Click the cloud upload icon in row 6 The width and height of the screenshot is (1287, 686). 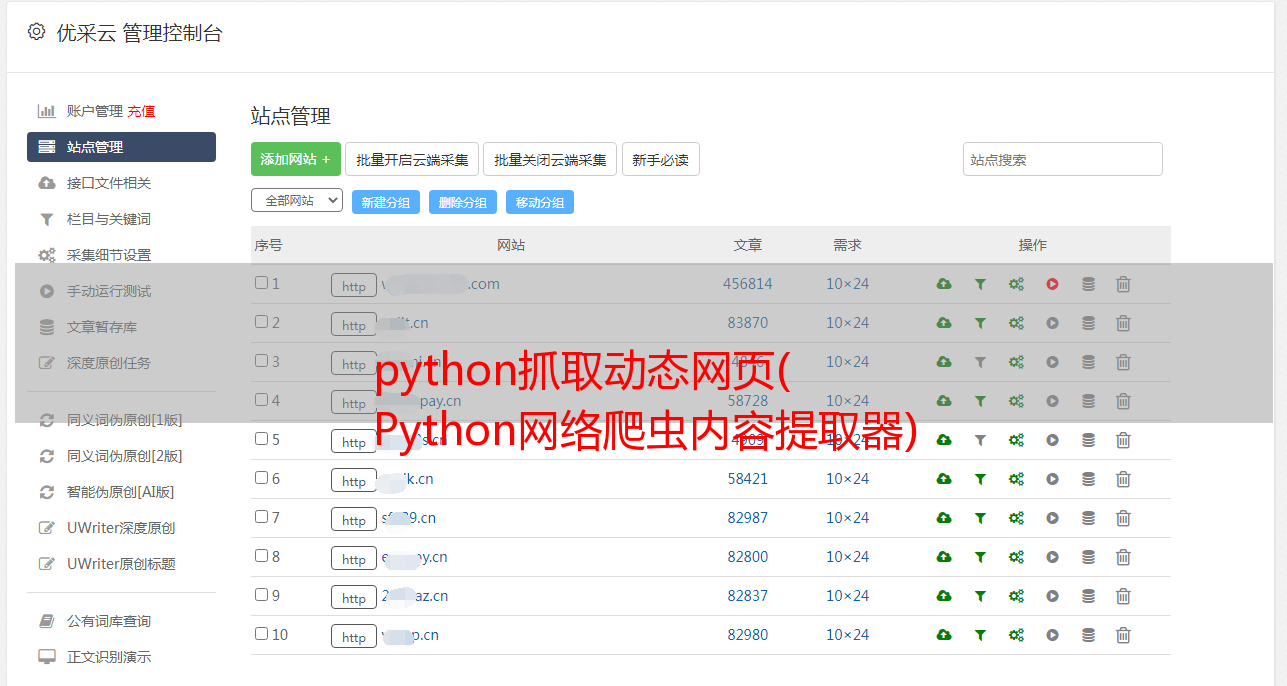(x=943, y=479)
